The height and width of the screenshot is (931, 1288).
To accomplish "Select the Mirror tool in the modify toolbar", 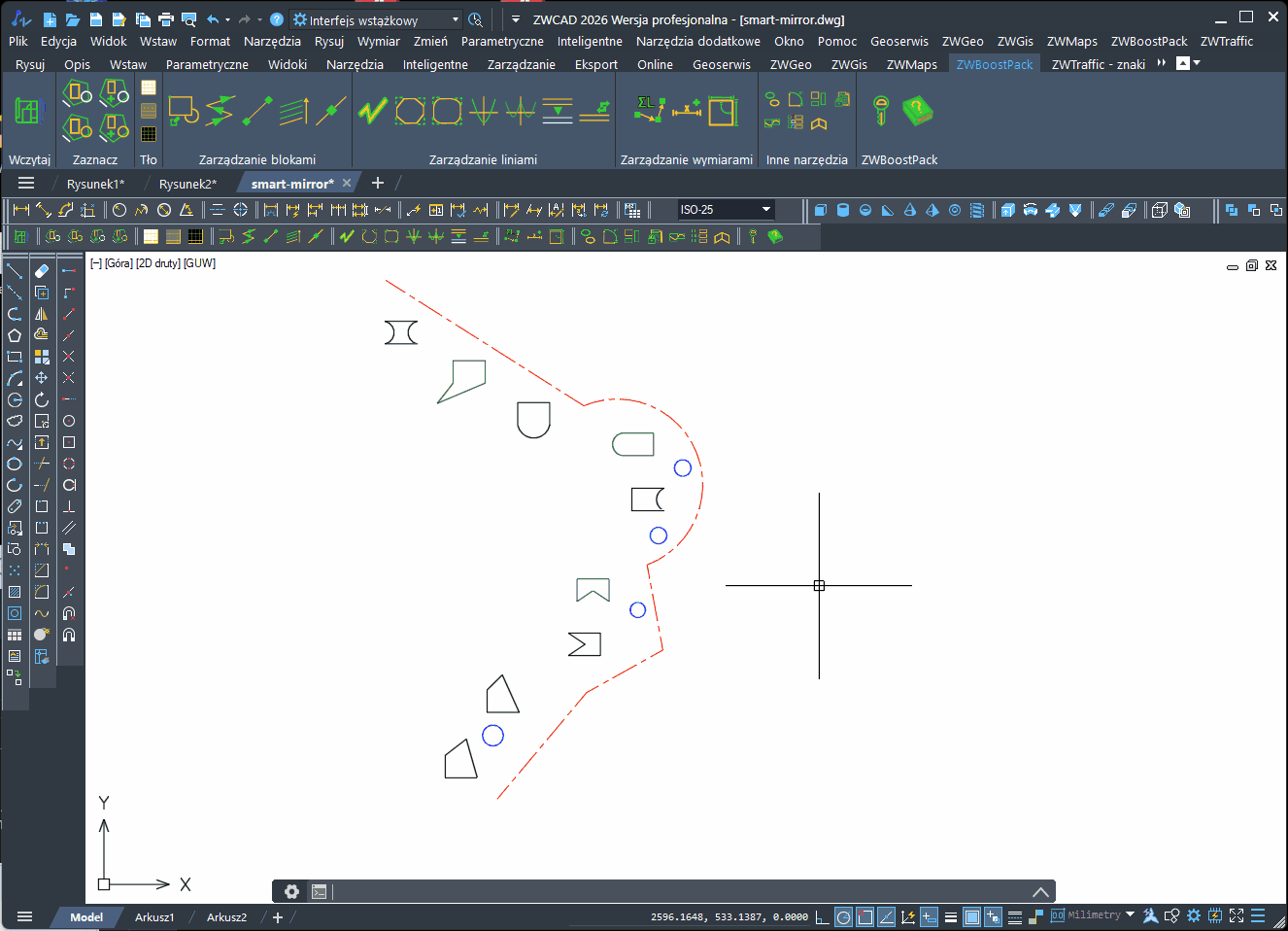I will pyautogui.click(x=42, y=313).
